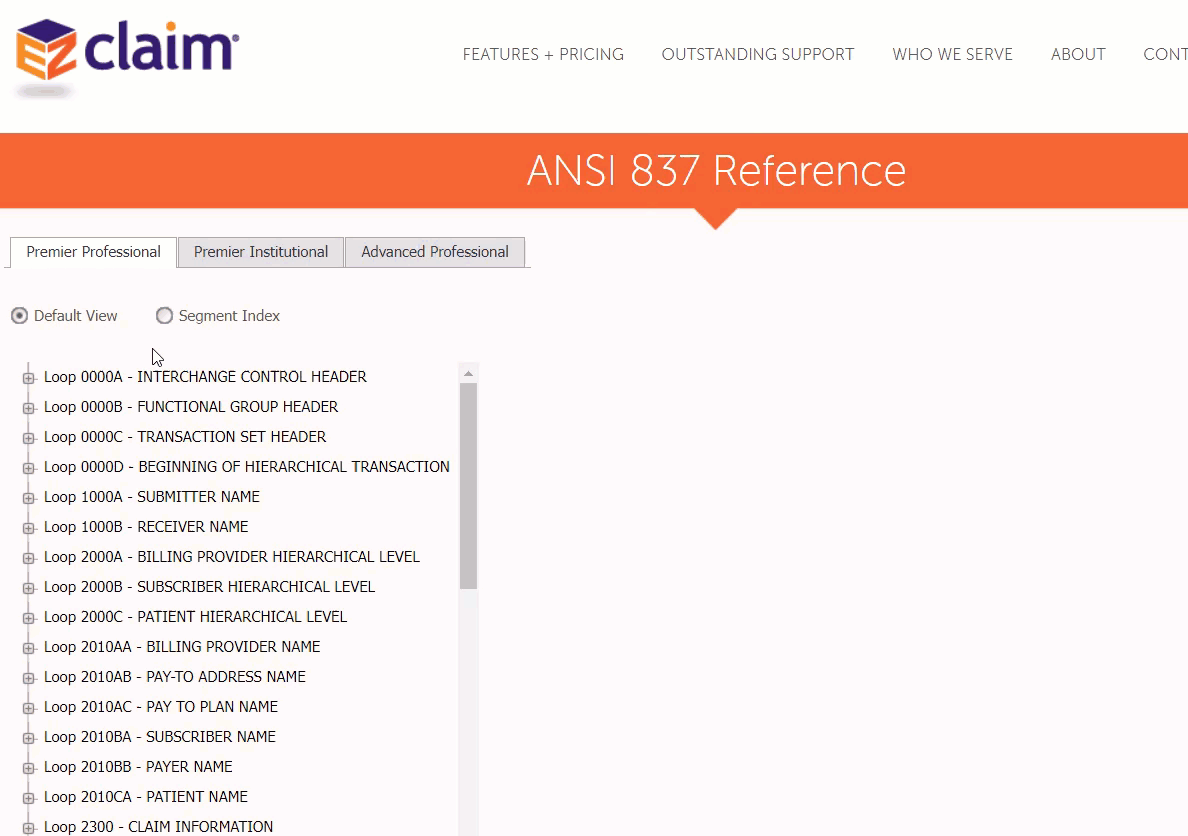Open the Outstanding Support menu

point(758,55)
